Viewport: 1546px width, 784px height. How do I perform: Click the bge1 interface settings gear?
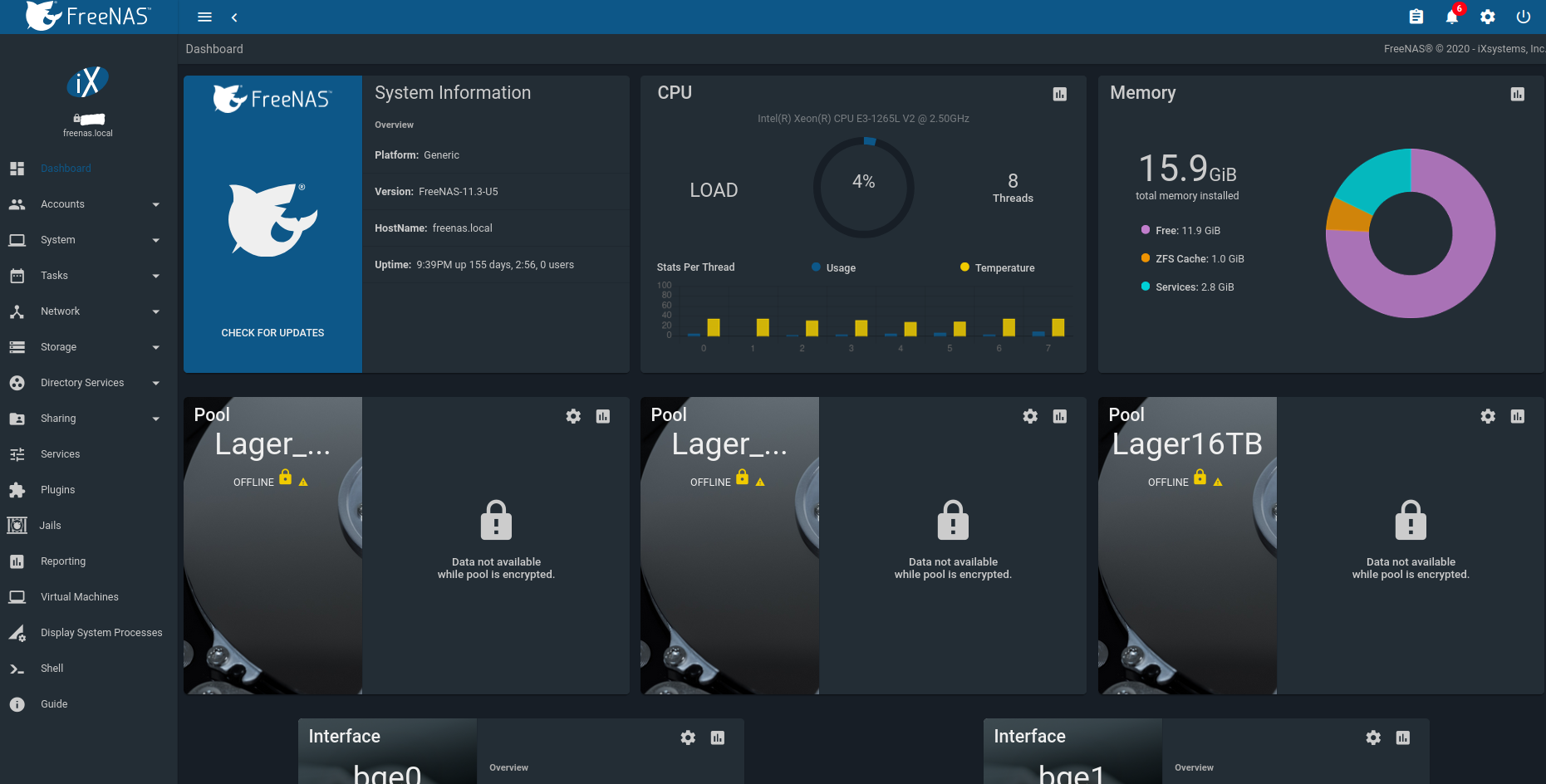click(1373, 737)
